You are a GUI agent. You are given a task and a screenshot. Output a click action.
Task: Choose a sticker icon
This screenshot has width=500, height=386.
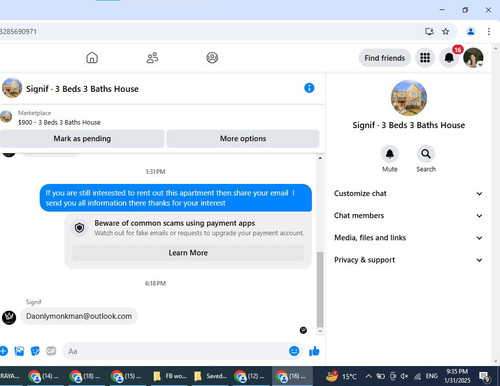(35, 351)
